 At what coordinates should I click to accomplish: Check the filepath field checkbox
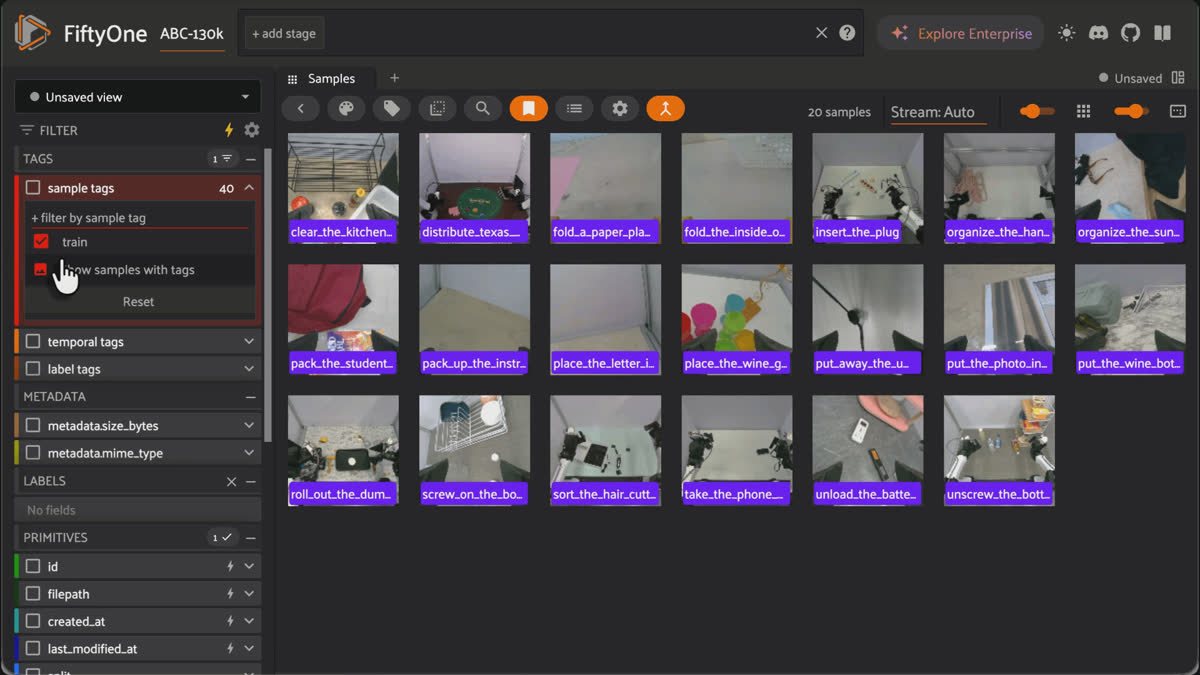(33, 594)
